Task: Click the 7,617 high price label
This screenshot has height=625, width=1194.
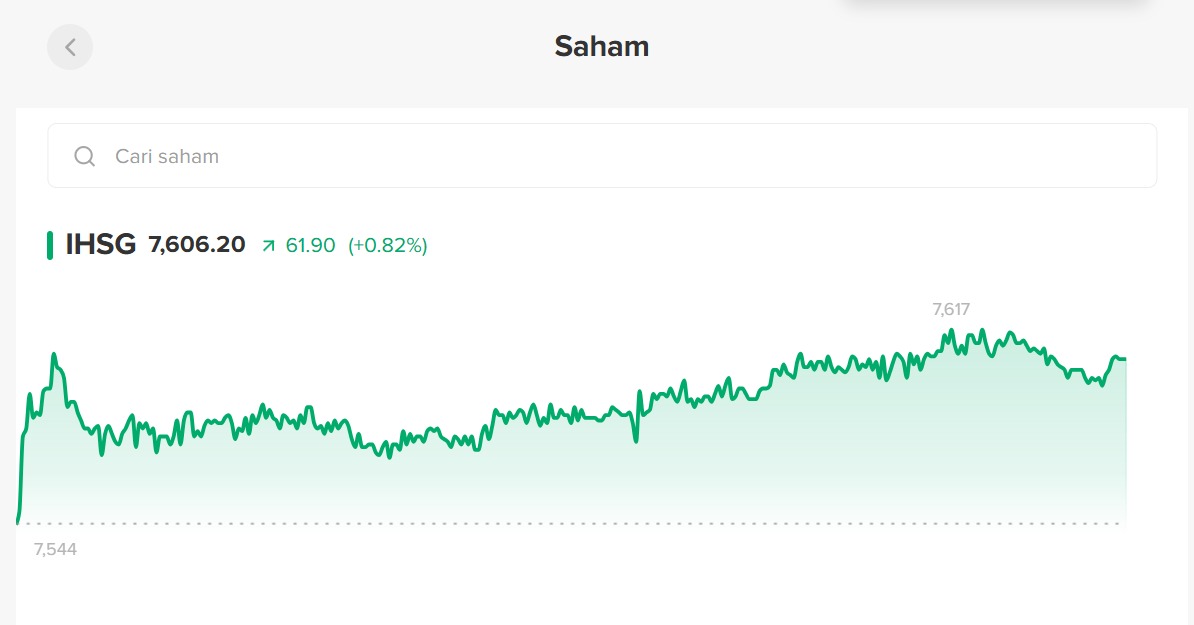Action: 951,309
